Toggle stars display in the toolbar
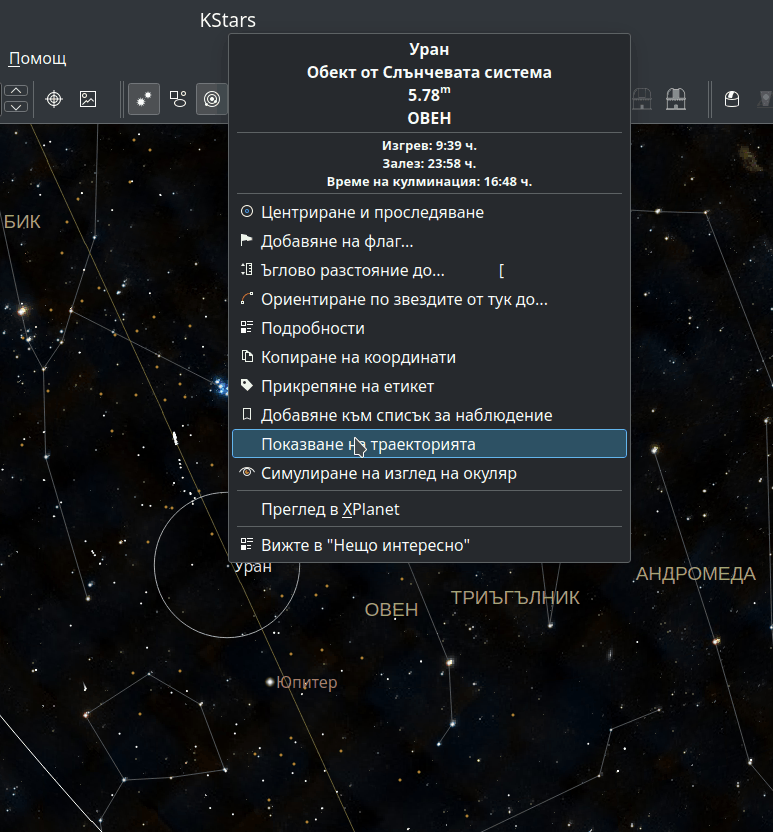This screenshot has width=773, height=832. (144, 99)
